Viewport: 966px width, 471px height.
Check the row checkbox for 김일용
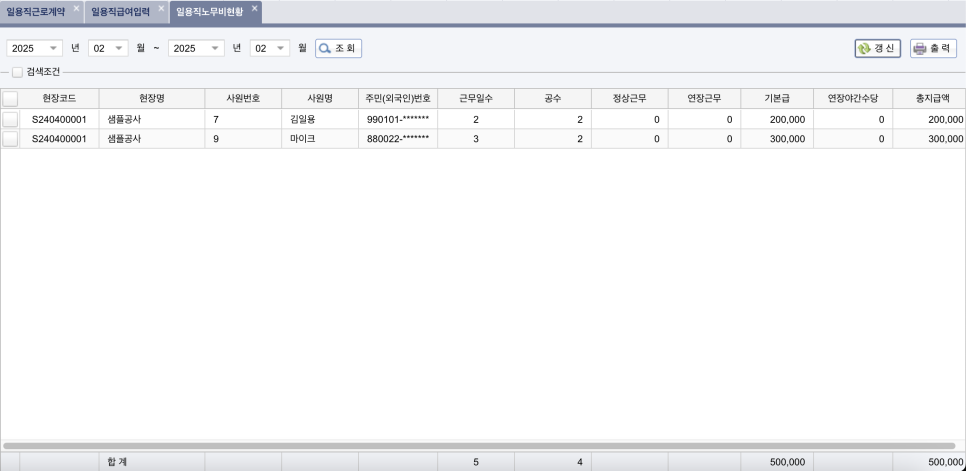[x=10, y=119]
